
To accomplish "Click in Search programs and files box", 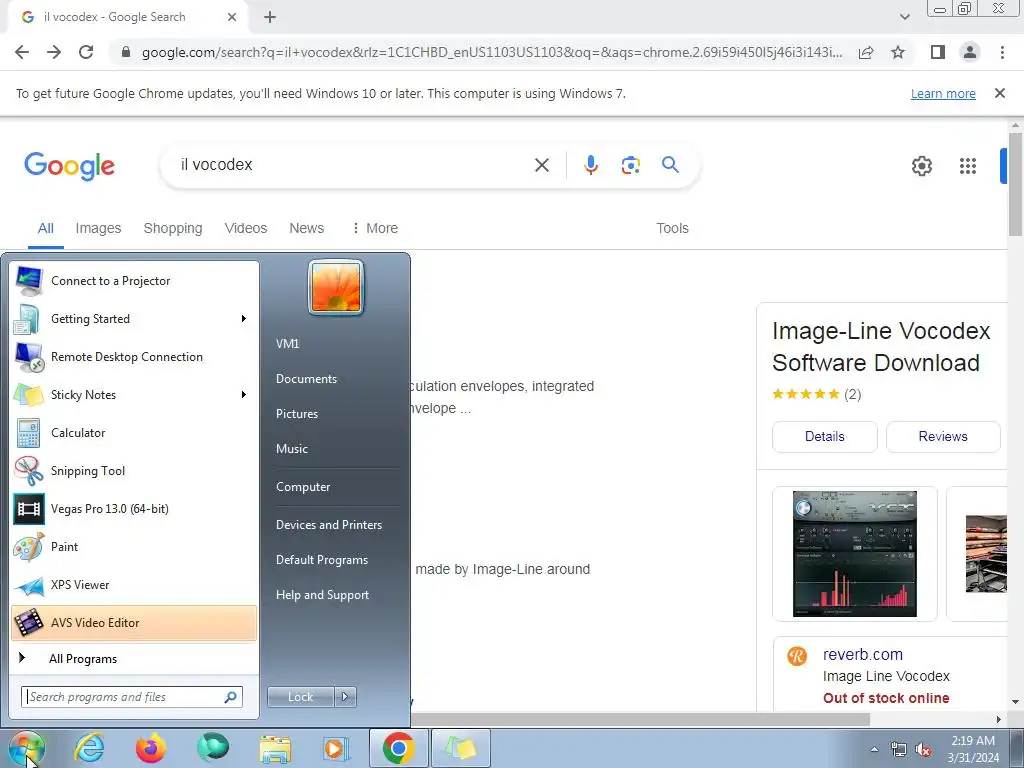I will pyautogui.click(x=131, y=697).
